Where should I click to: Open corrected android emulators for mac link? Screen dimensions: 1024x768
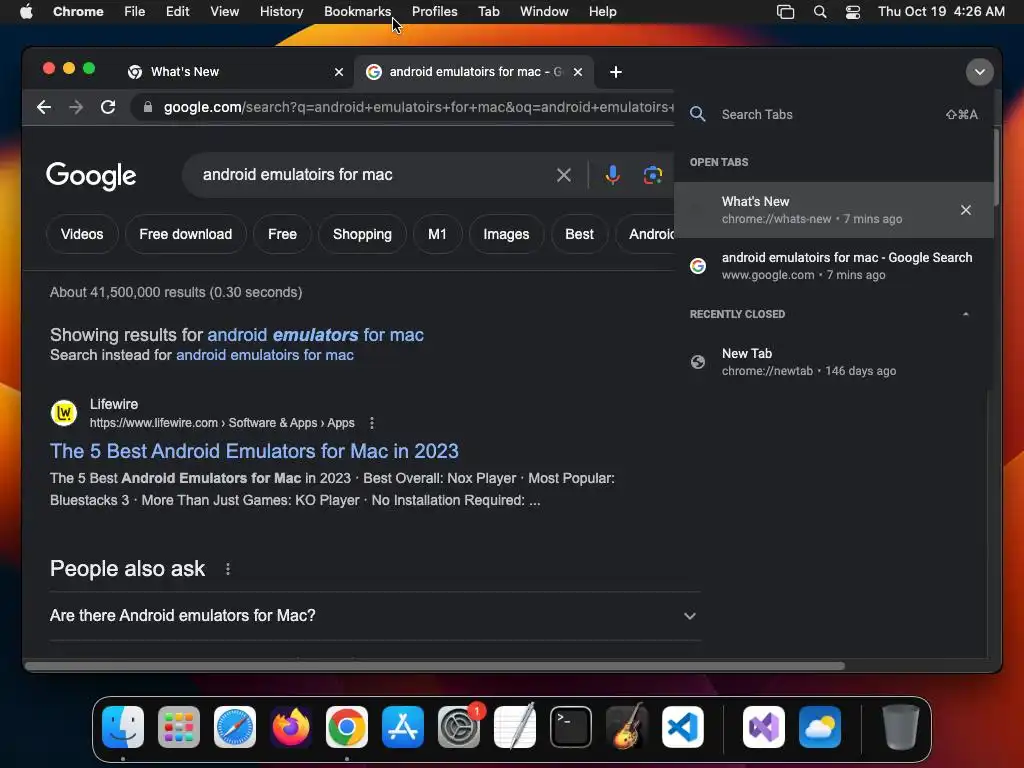[315, 335]
